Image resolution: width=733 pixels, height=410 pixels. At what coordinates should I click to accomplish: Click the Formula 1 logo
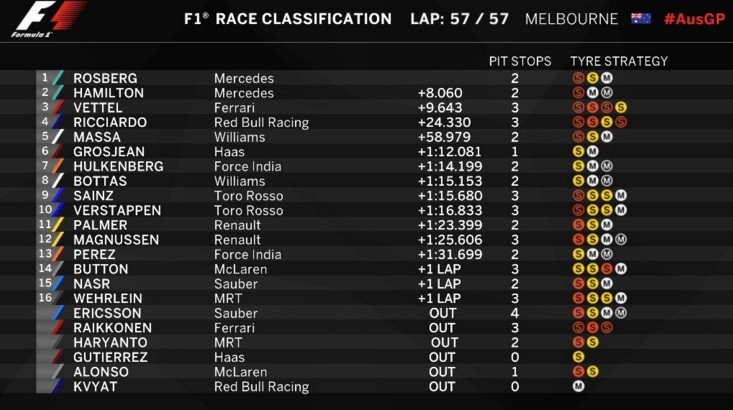(x=45, y=19)
